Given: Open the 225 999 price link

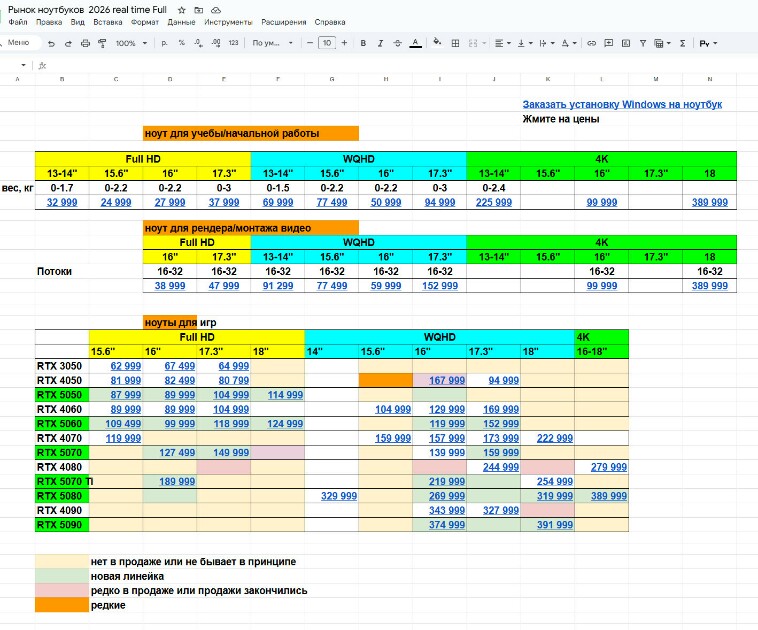Looking at the screenshot, I should pos(494,203).
